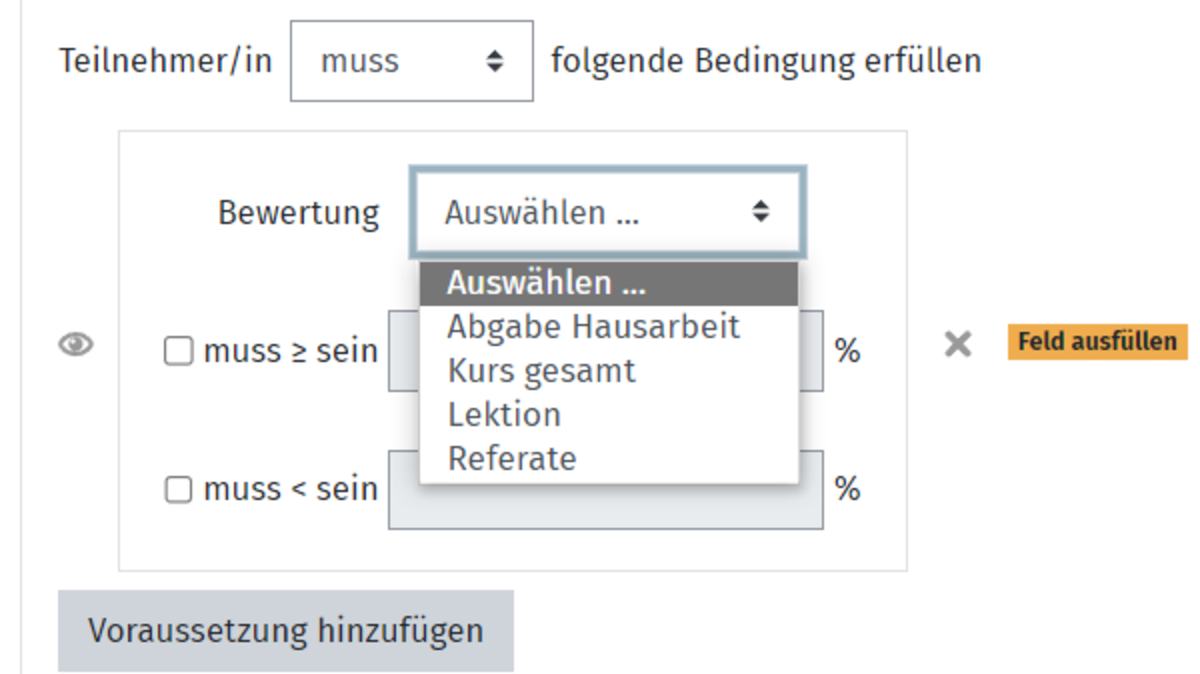This screenshot has width=1200, height=674.
Task: Enable the "muss < sein" checkbox
Action: (178, 490)
